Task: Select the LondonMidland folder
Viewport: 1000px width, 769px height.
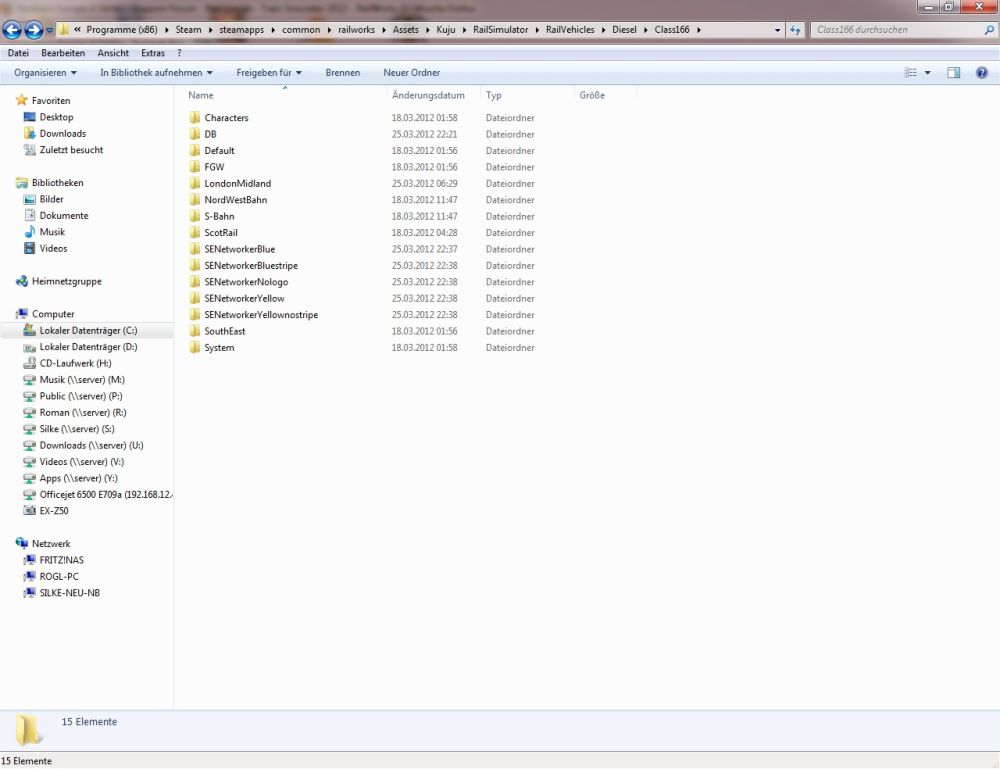Action: pos(237,184)
